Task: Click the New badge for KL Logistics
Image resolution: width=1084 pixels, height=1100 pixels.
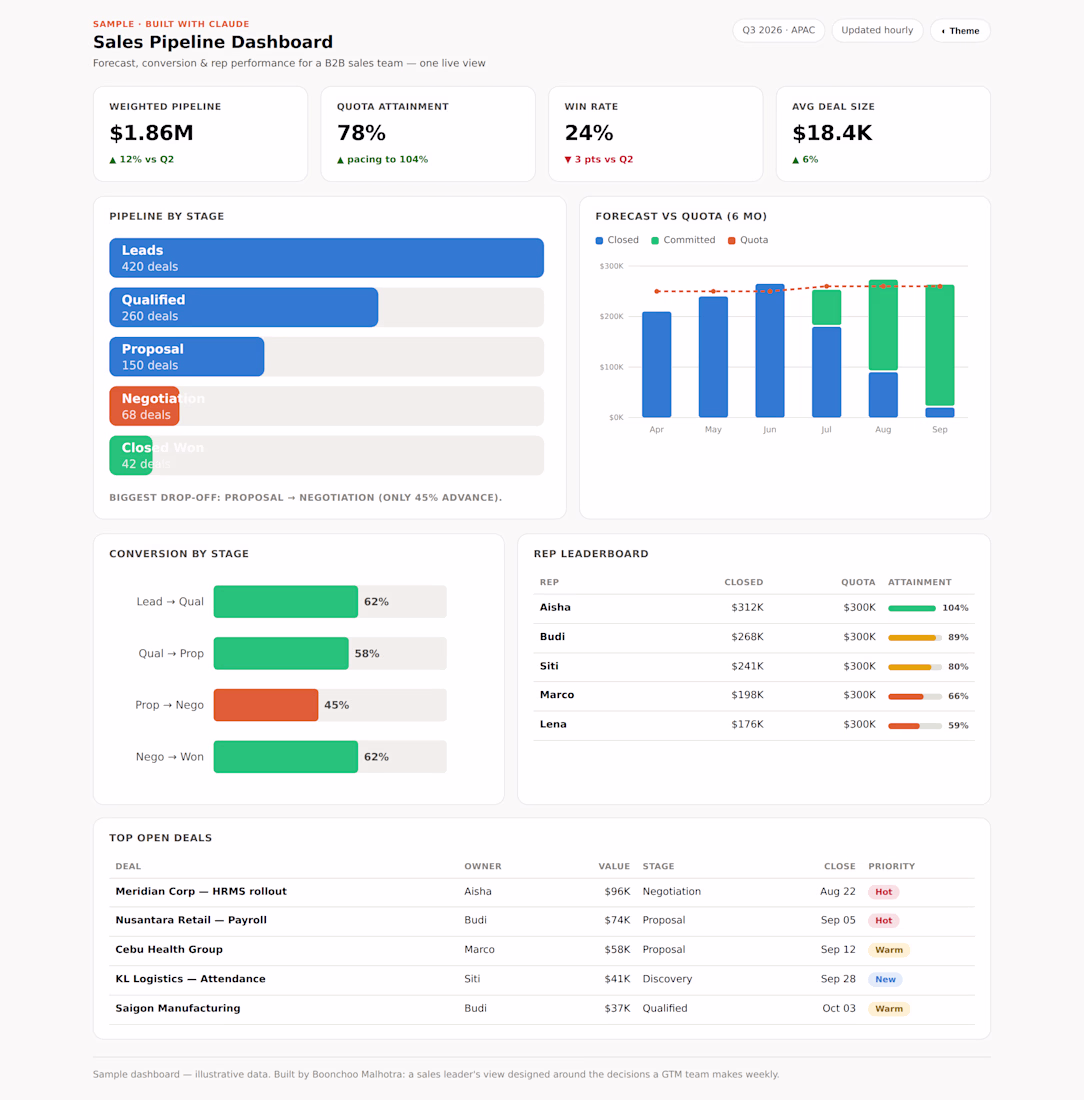Action: (885, 980)
